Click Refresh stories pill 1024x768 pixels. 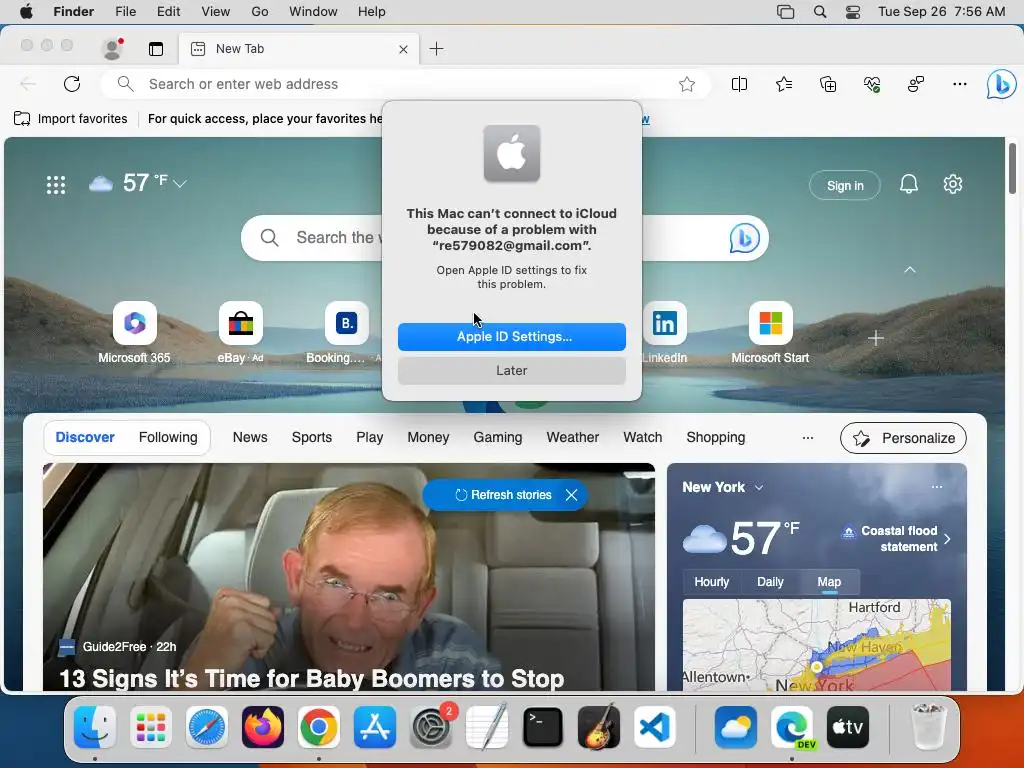point(503,494)
